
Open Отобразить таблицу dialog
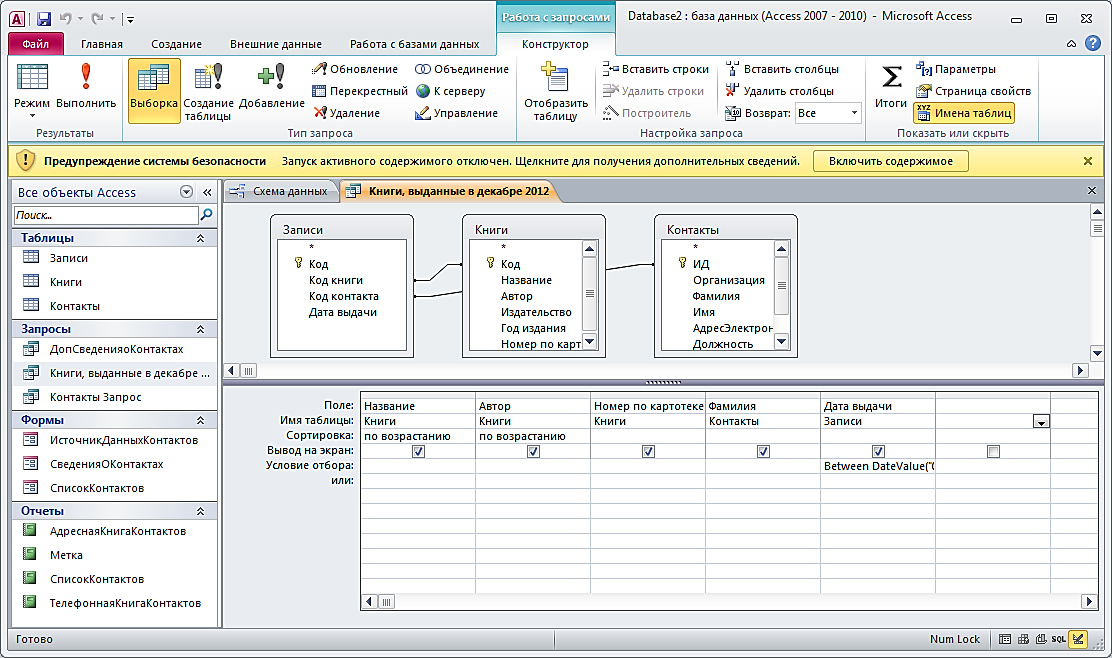(556, 91)
